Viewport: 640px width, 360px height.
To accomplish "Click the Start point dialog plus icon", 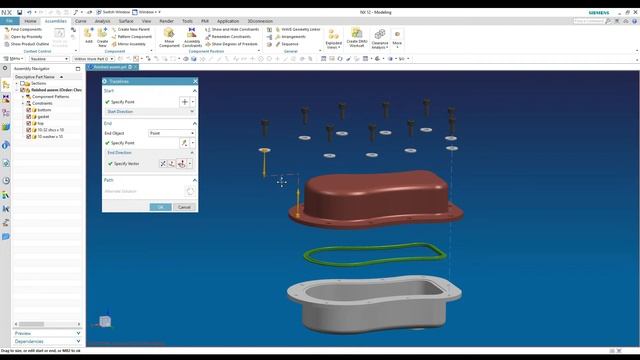I will [x=184, y=102].
